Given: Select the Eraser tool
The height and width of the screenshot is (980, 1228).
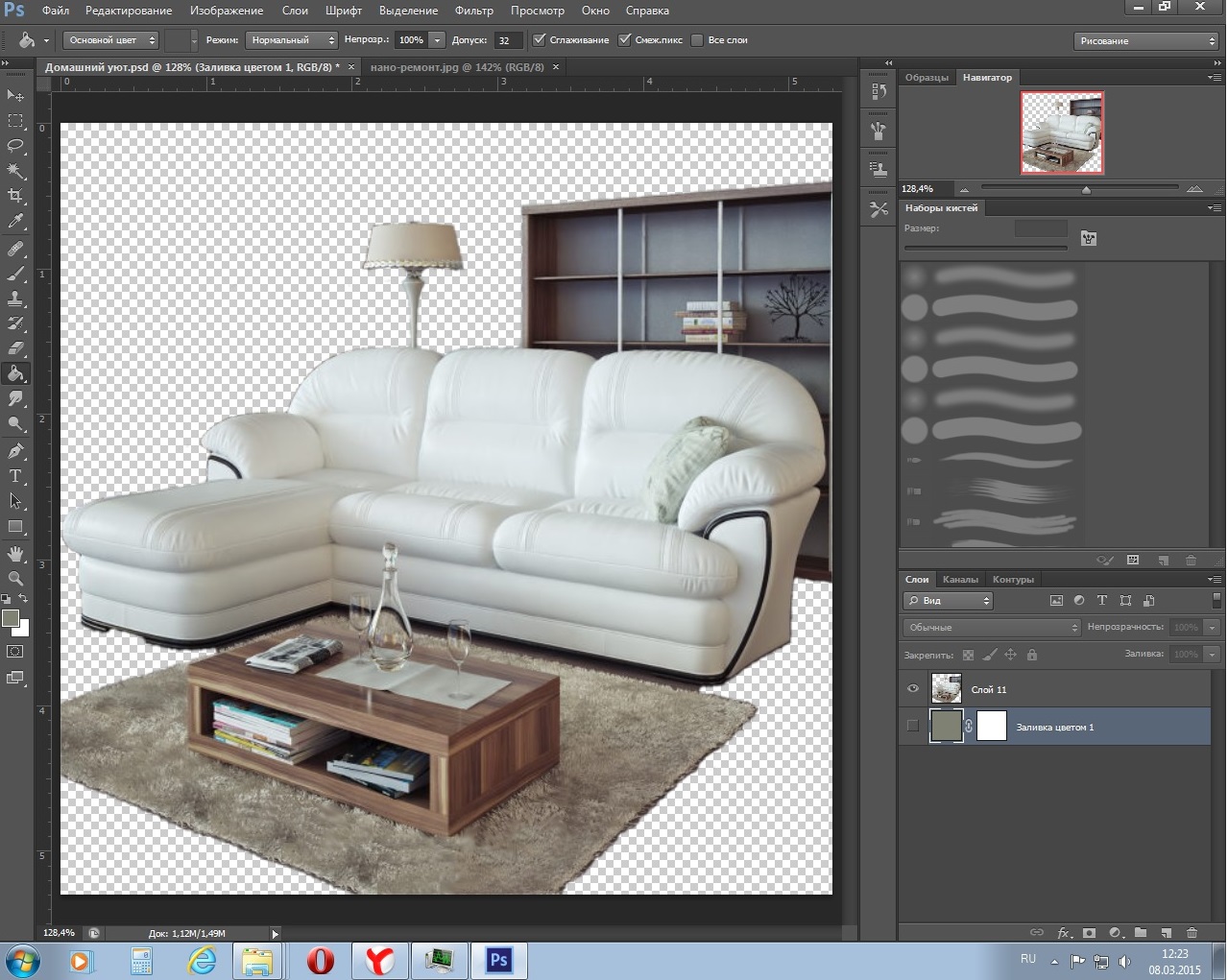Looking at the screenshot, I should click(15, 348).
